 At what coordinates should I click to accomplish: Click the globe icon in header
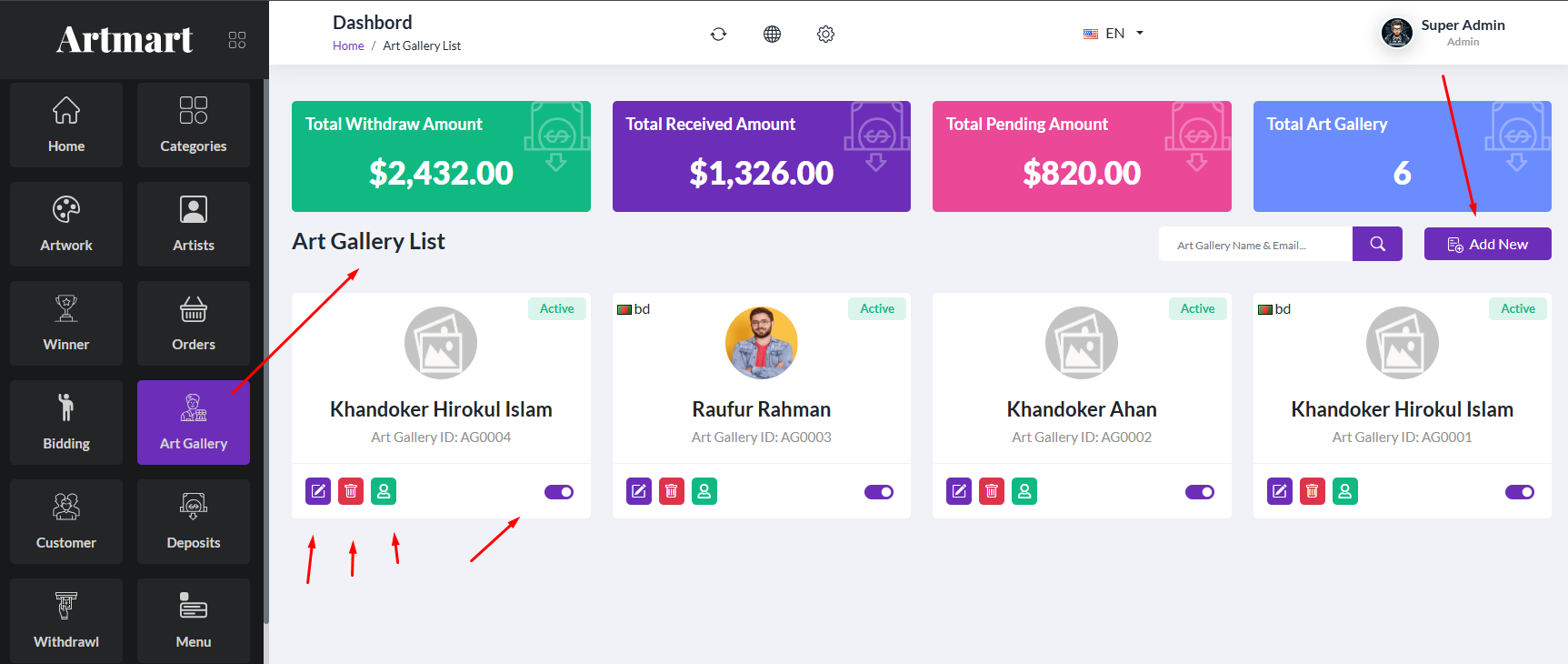pos(772,34)
